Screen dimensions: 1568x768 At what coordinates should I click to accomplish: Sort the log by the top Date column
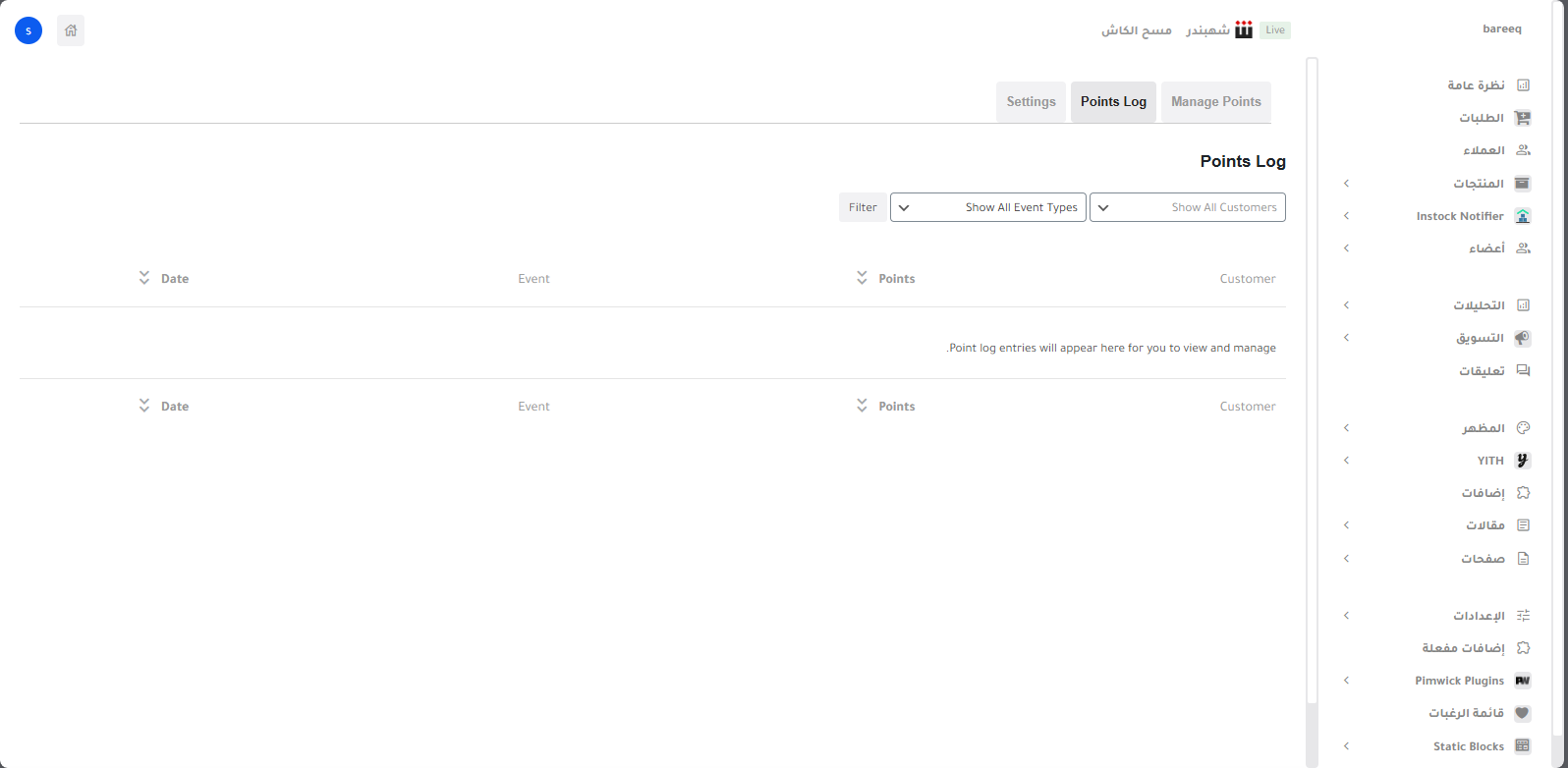(x=164, y=279)
